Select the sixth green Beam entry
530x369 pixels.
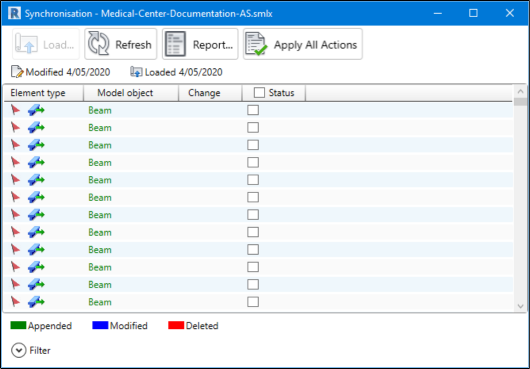[100, 198]
